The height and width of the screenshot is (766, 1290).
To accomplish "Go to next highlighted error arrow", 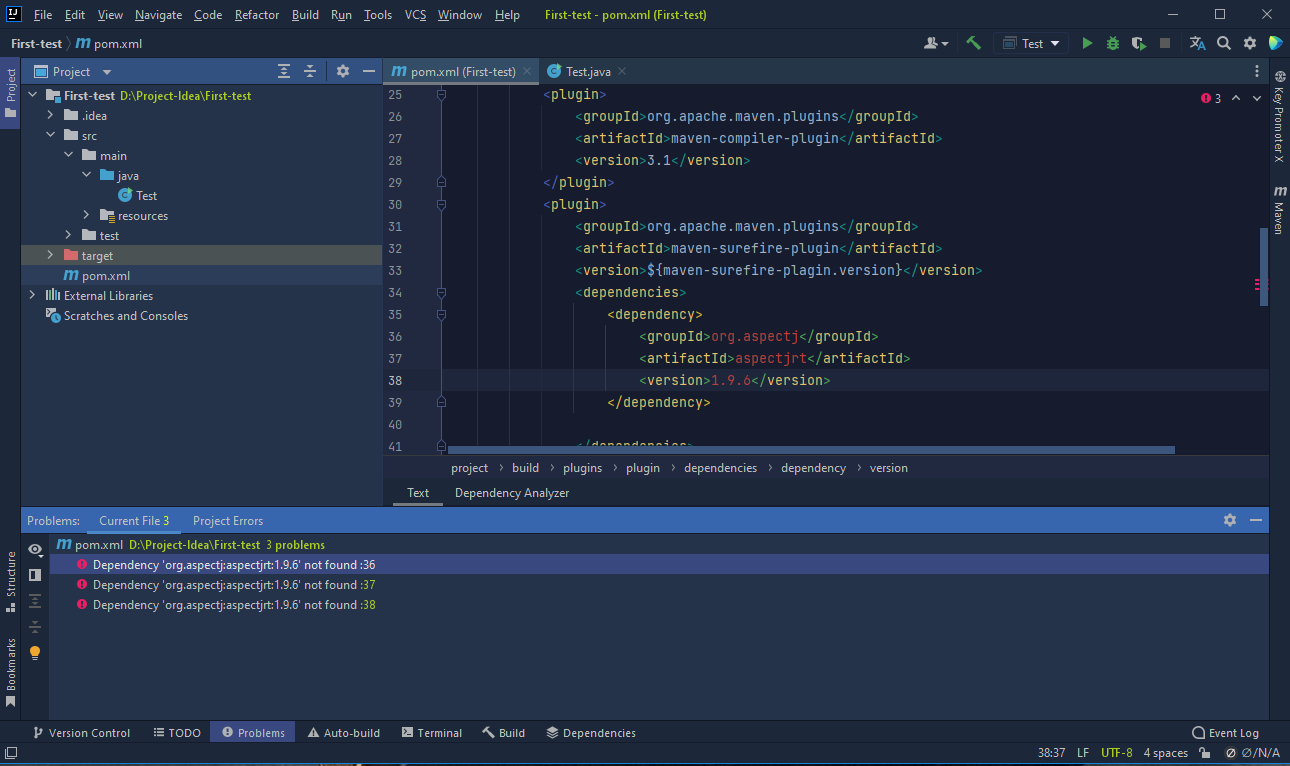I will point(1258,98).
